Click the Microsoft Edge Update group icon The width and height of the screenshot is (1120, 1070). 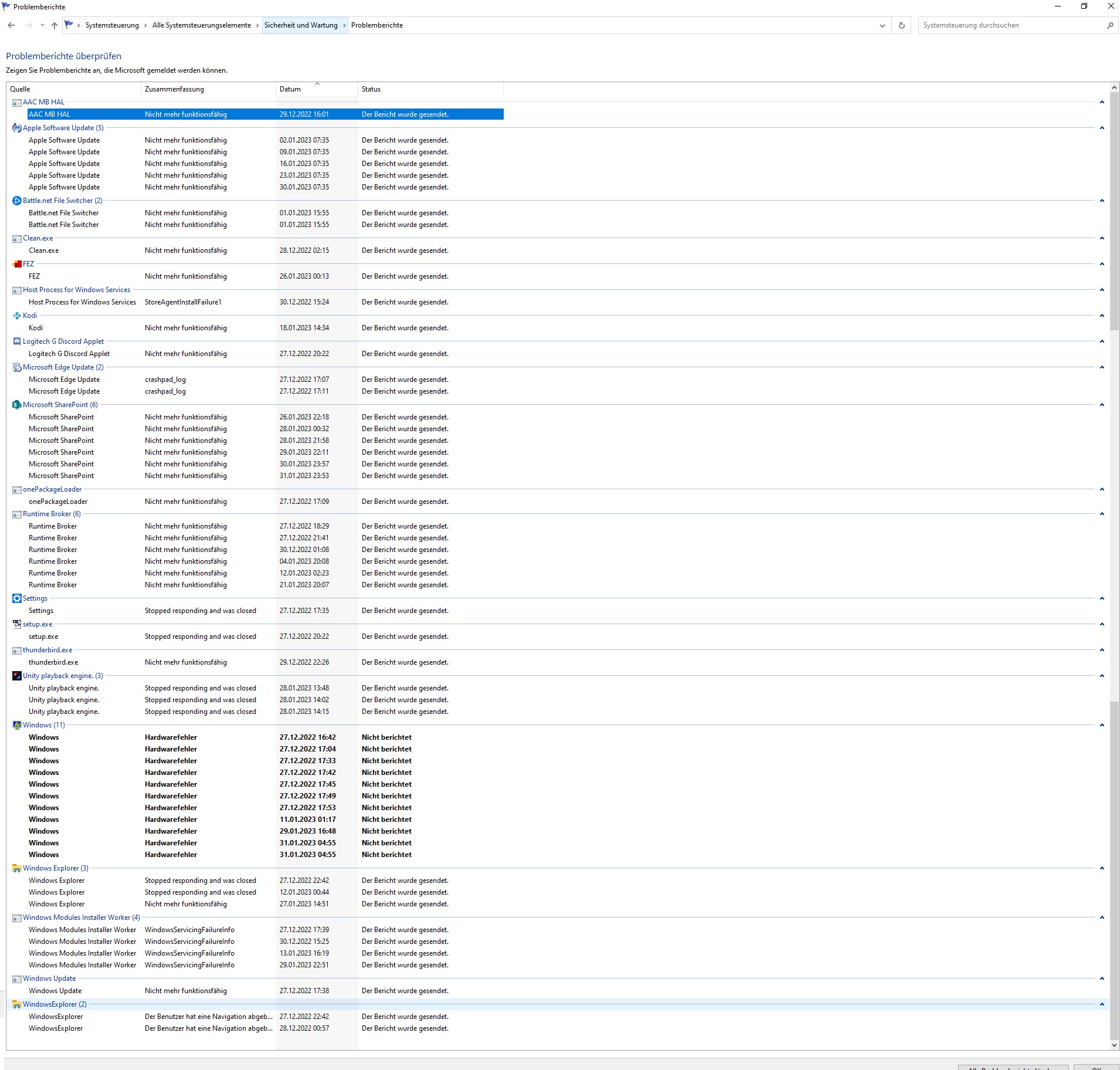[x=17, y=367]
